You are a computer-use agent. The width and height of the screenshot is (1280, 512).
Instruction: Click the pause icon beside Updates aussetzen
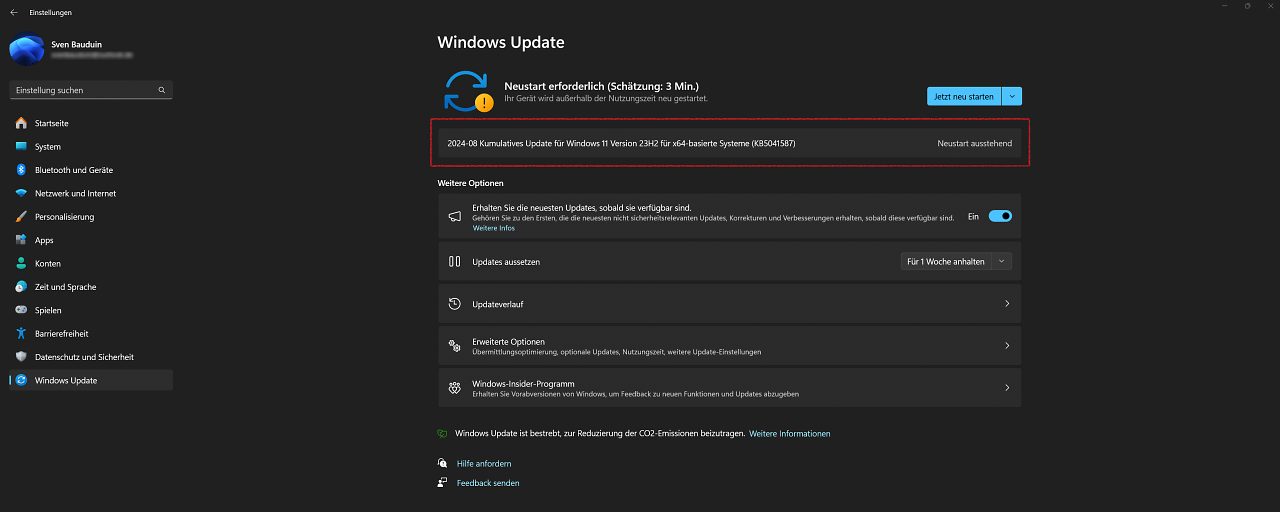point(454,261)
